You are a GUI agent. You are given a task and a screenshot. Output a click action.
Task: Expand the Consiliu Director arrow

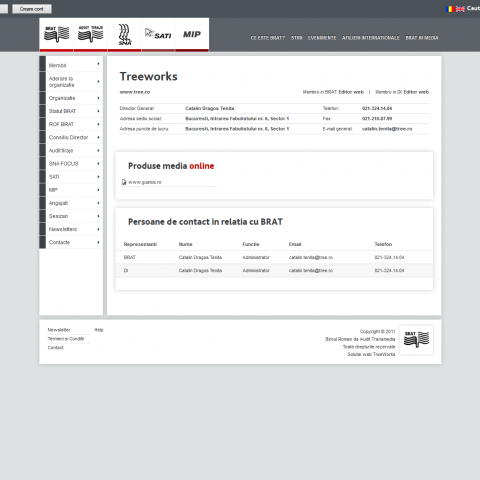(98, 137)
